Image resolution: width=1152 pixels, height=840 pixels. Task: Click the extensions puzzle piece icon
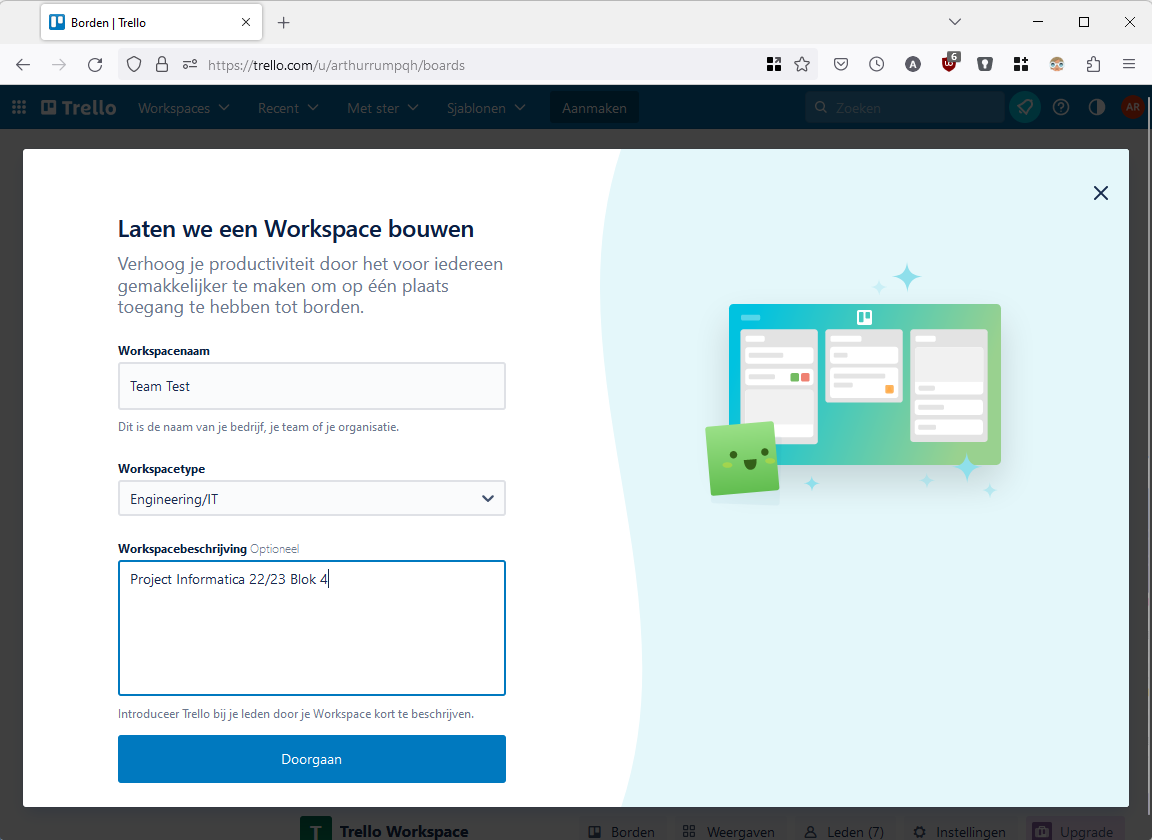click(1093, 65)
